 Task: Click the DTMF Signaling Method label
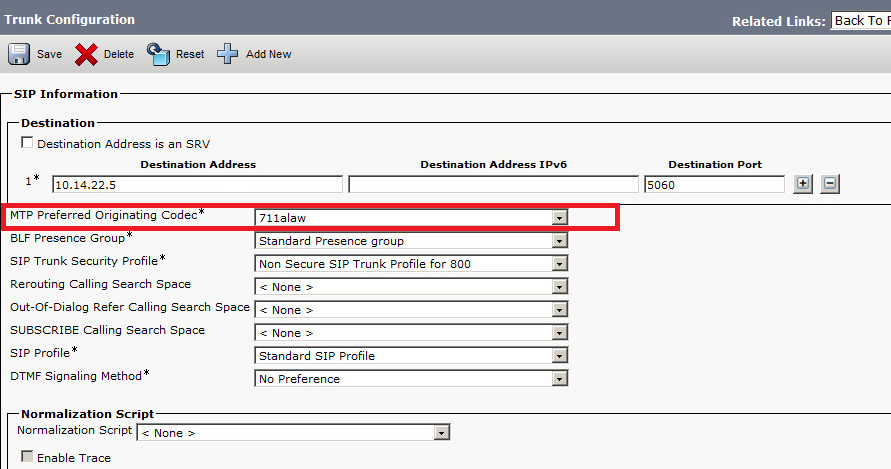pos(76,376)
